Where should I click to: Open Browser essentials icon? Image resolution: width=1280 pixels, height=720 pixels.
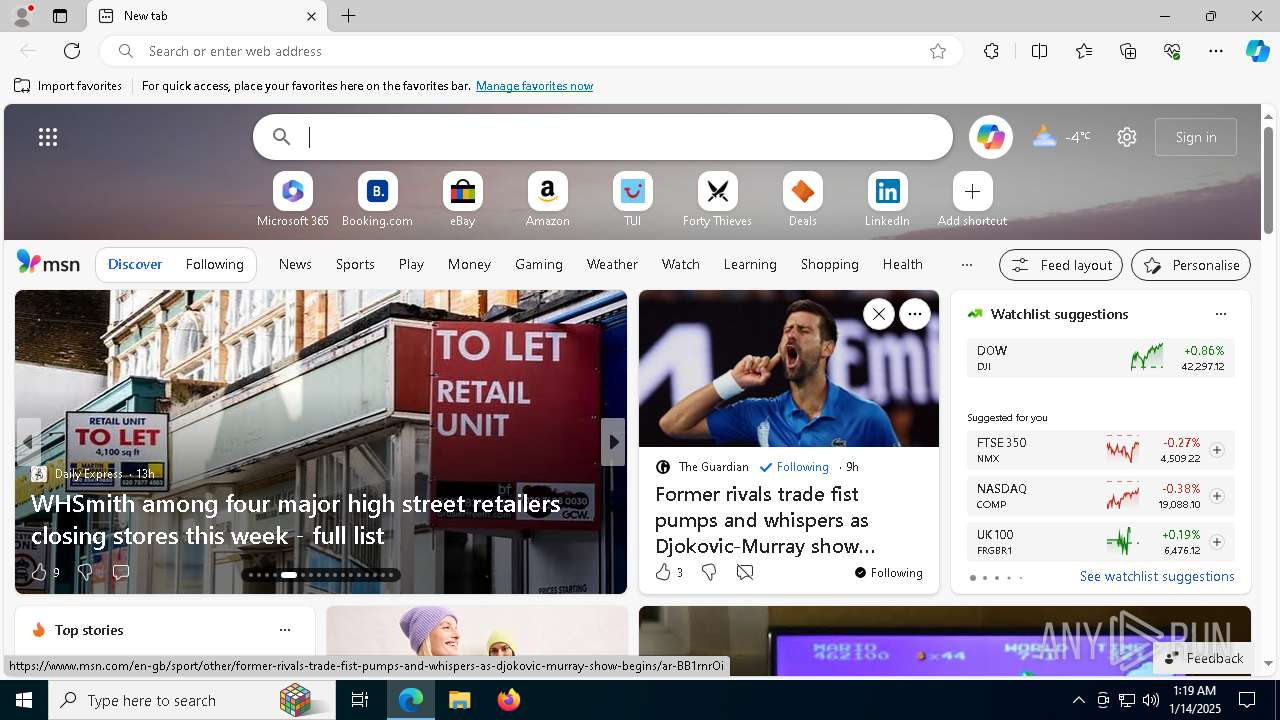[1172, 51]
